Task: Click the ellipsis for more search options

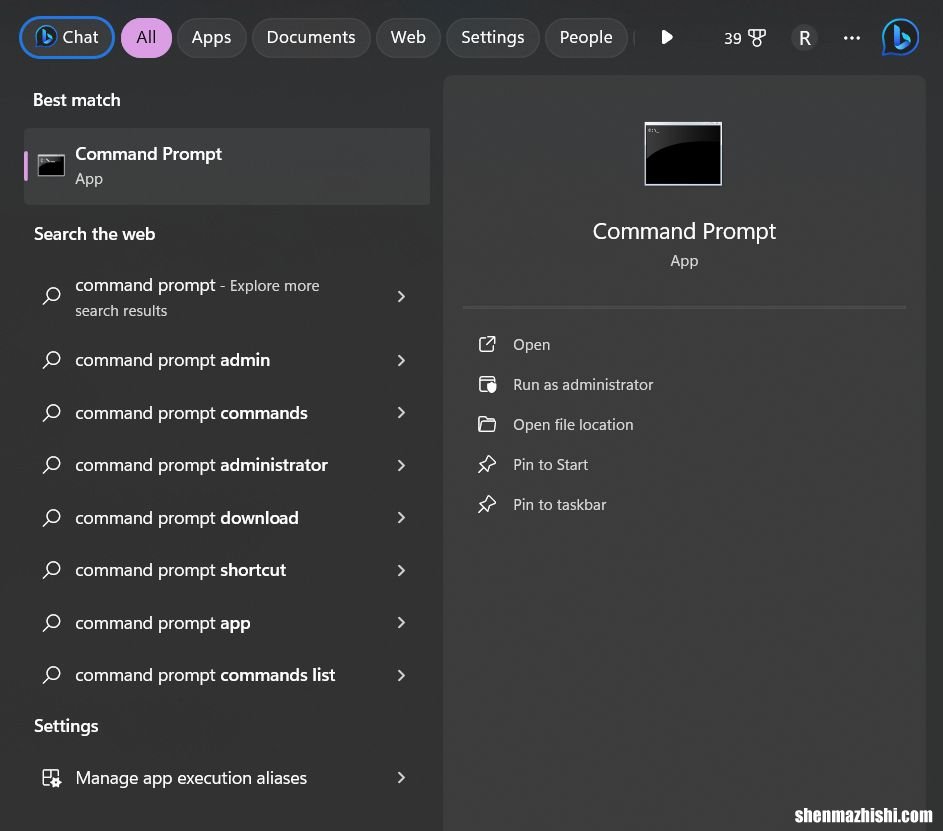Action: click(x=851, y=37)
